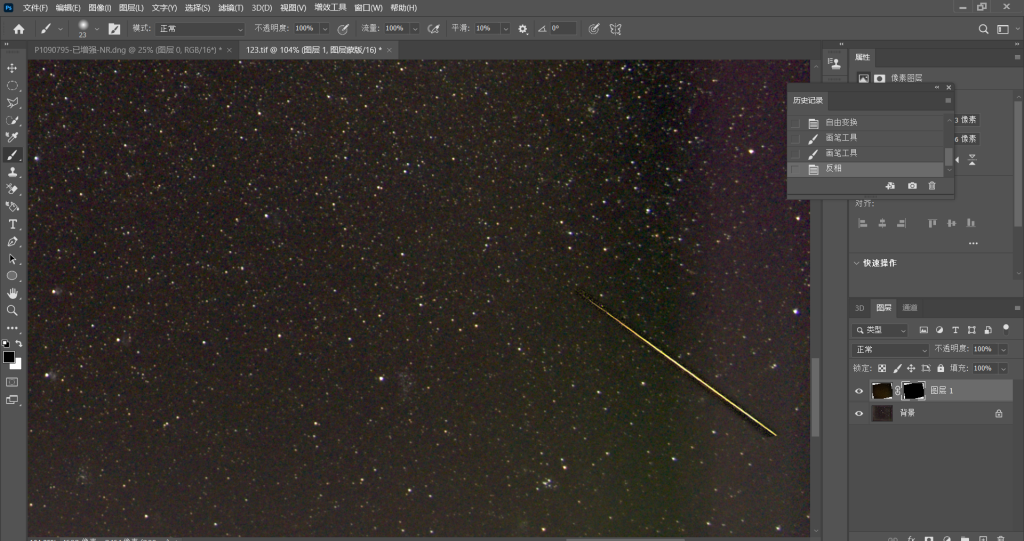Screen dimensions: 1024x541
Task: Toggle pressure control for brush size
Action: point(594,29)
